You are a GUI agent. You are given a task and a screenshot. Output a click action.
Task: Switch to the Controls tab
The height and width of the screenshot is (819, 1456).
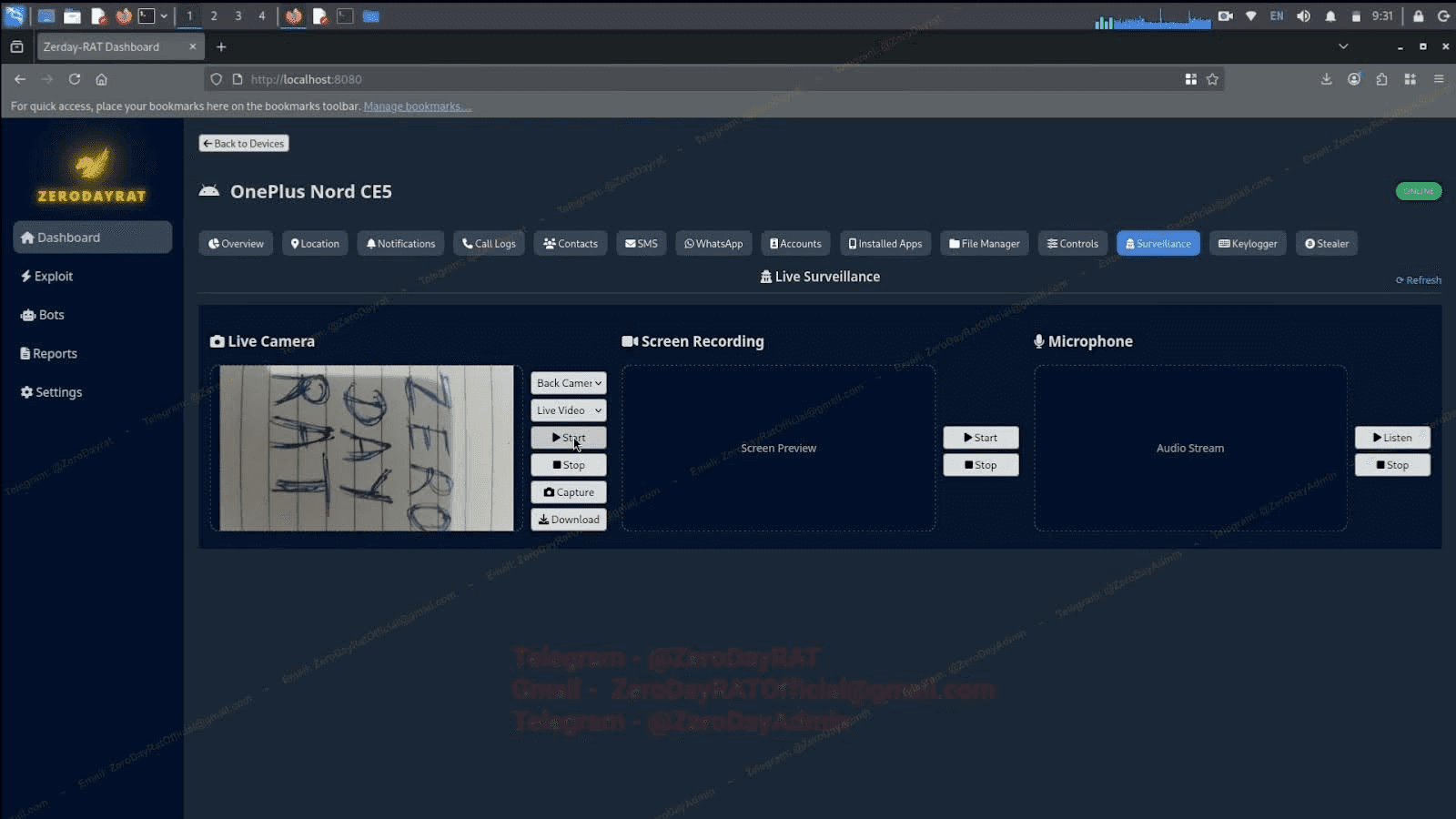pyautogui.click(x=1072, y=243)
